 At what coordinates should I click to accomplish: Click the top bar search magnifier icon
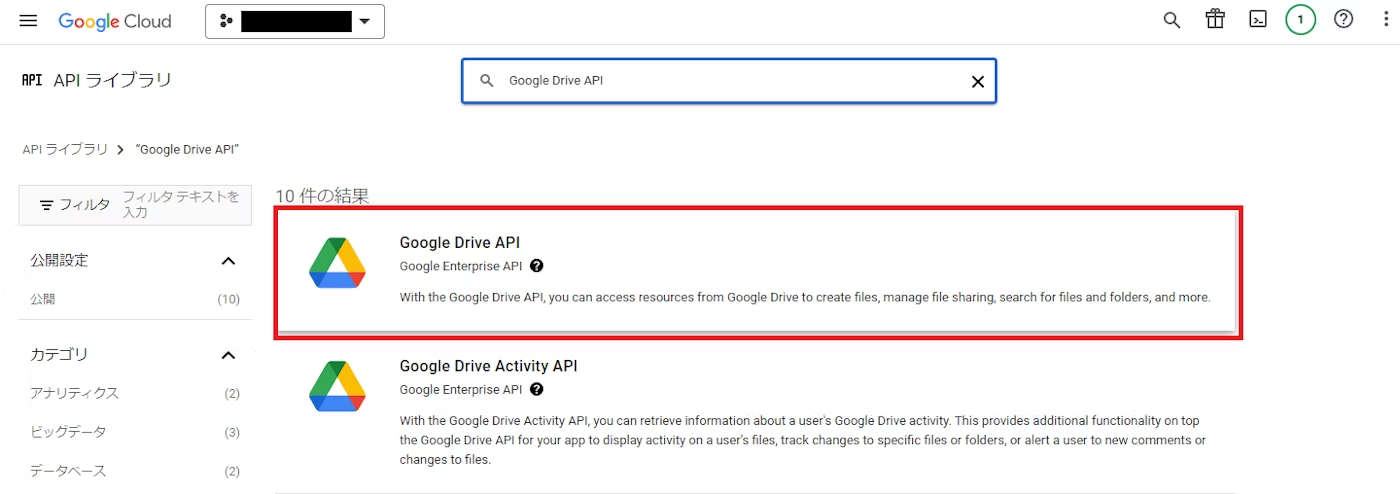pyautogui.click(x=1172, y=20)
